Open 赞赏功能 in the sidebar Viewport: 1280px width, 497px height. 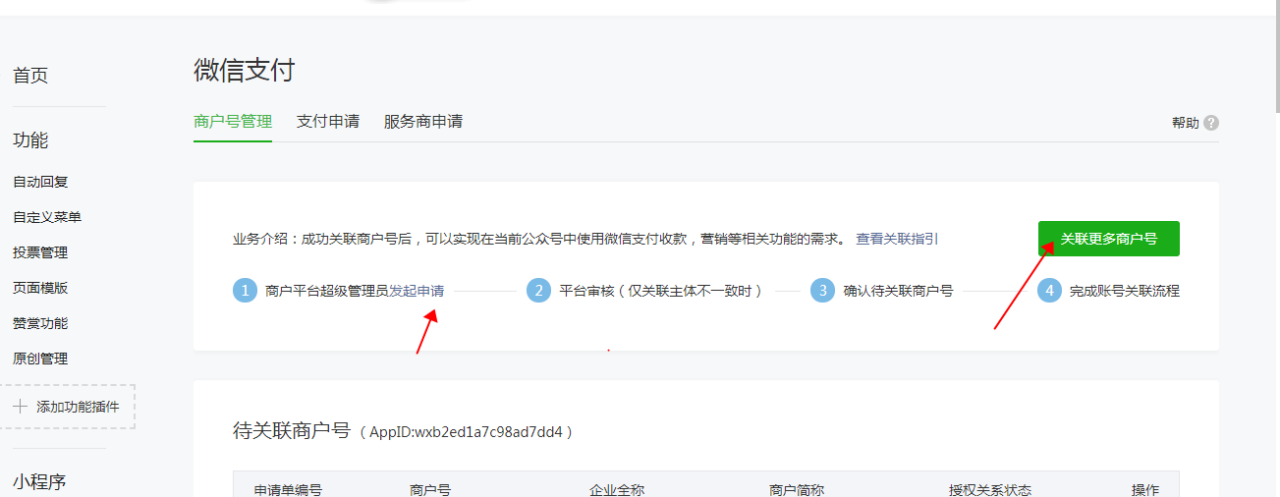[40, 324]
